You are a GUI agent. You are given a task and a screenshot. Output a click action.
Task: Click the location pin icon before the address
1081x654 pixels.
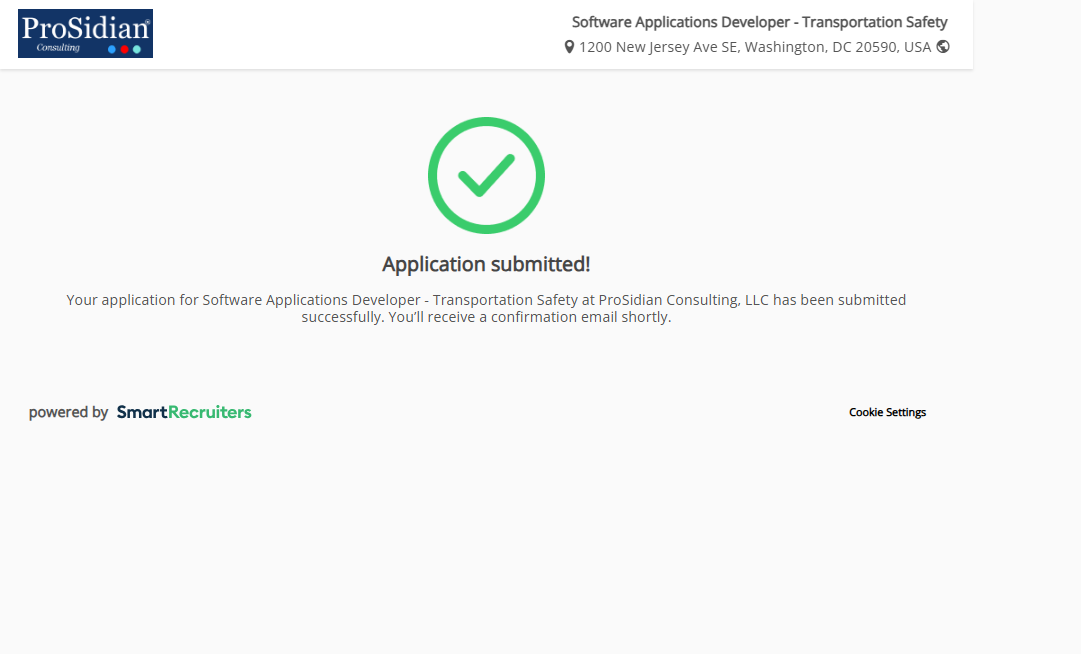(x=569, y=47)
